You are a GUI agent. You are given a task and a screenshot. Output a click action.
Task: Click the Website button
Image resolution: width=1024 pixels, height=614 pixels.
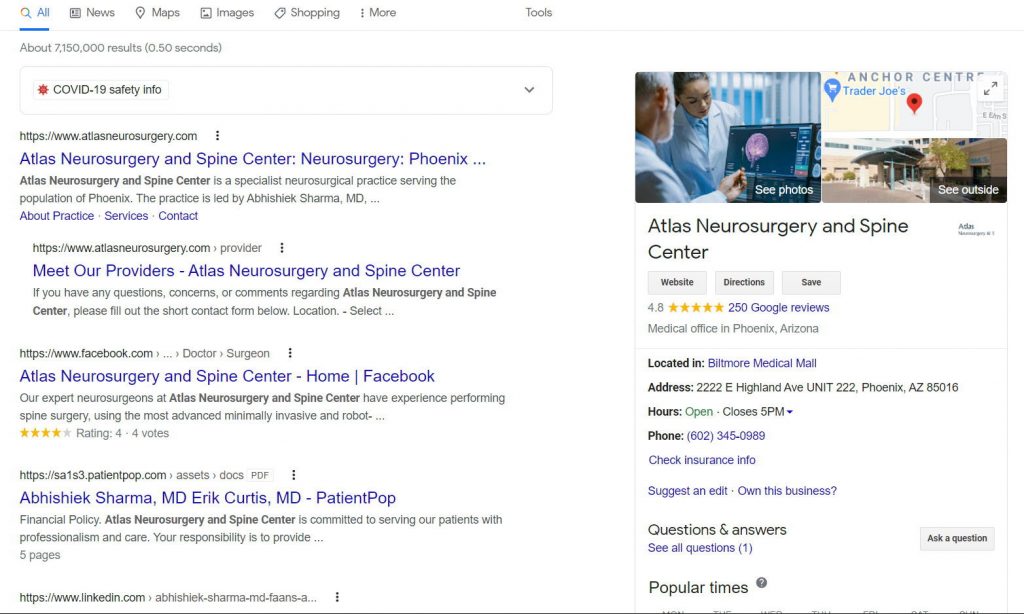tap(677, 283)
